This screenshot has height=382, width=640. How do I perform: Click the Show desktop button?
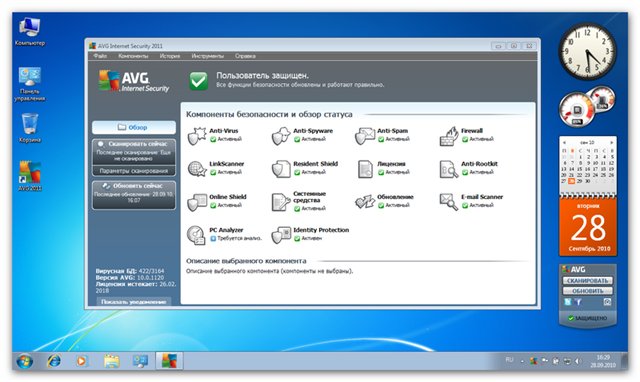click(624, 361)
